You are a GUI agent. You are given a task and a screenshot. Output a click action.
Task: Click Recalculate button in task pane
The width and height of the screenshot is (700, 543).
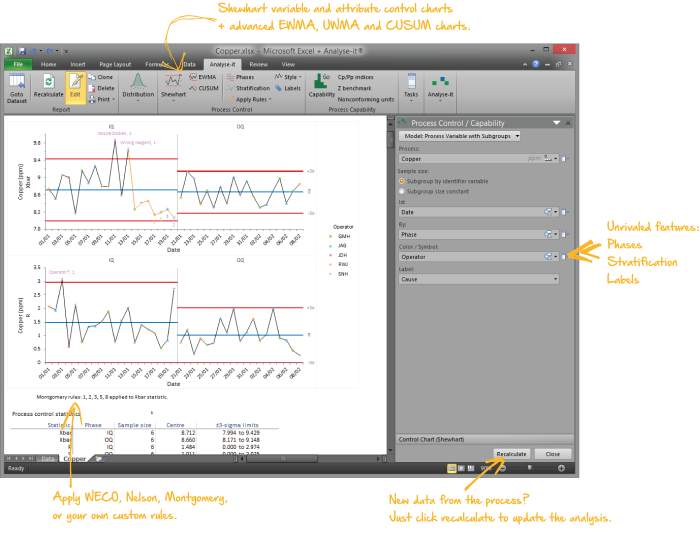click(511, 454)
